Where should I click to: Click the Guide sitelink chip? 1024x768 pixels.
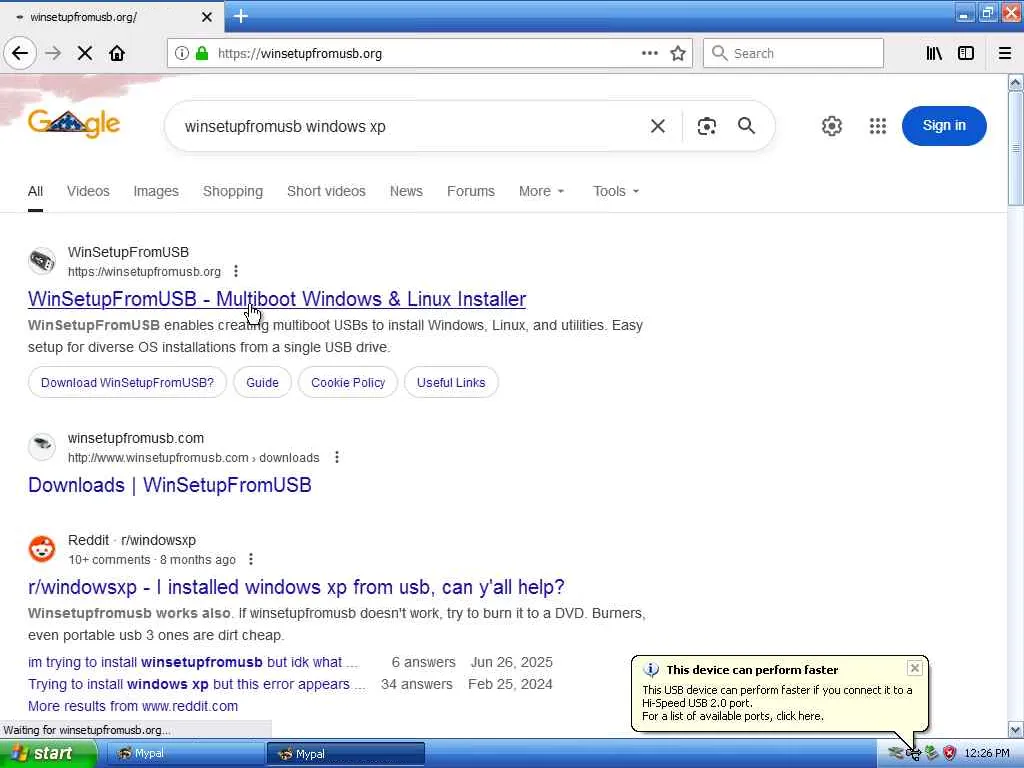coord(263,383)
